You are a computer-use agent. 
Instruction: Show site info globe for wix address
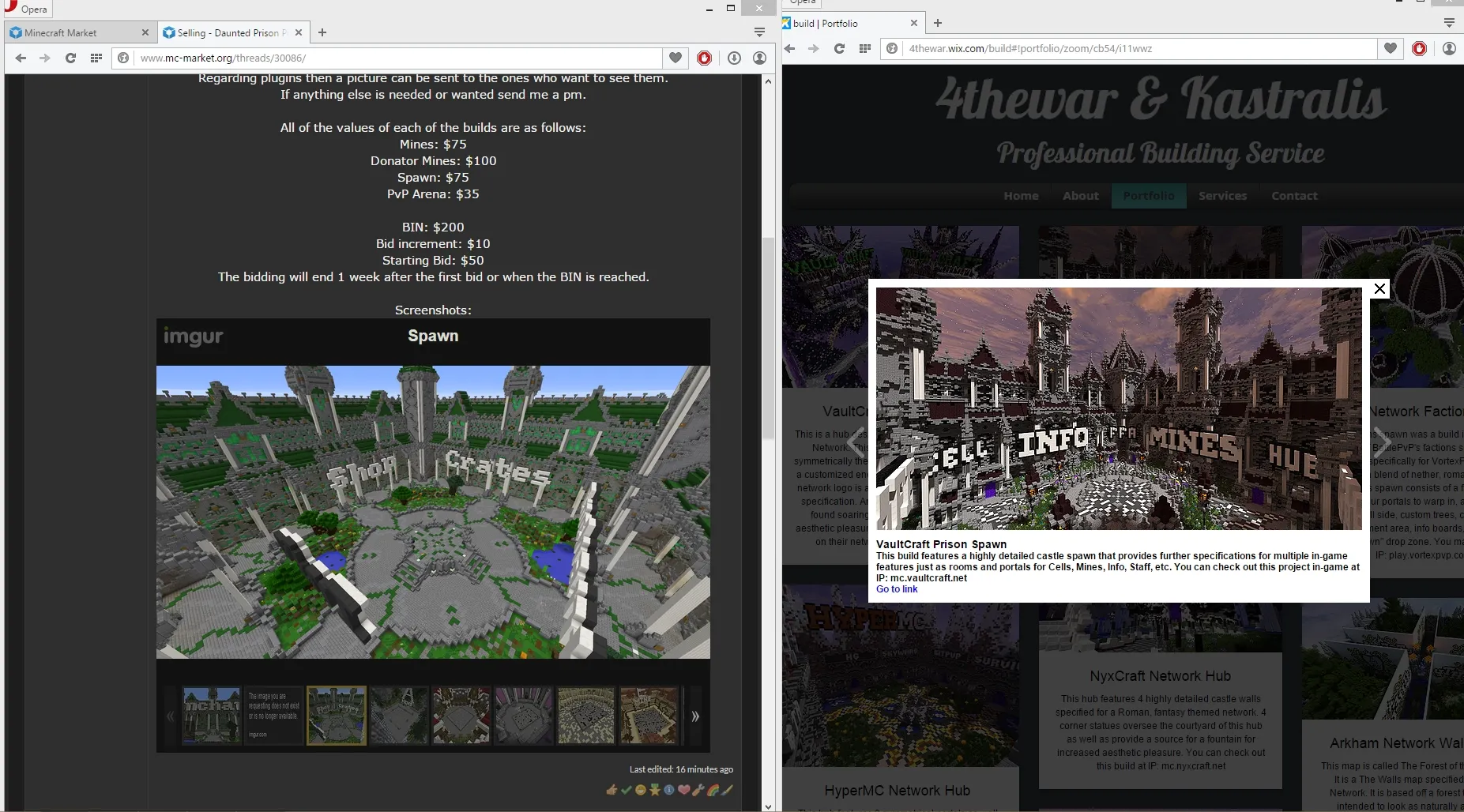pyautogui.click(x=892, y=48)
